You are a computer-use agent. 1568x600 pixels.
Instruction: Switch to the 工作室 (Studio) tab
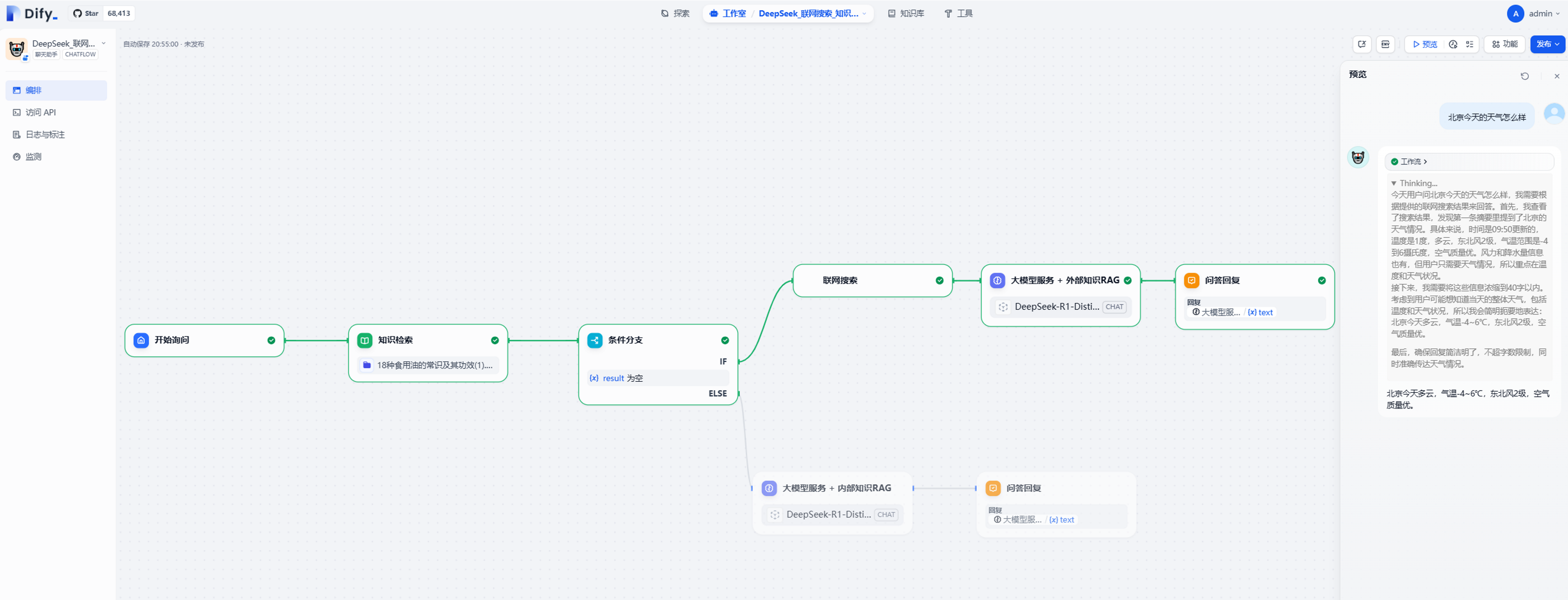pos(728,14)
